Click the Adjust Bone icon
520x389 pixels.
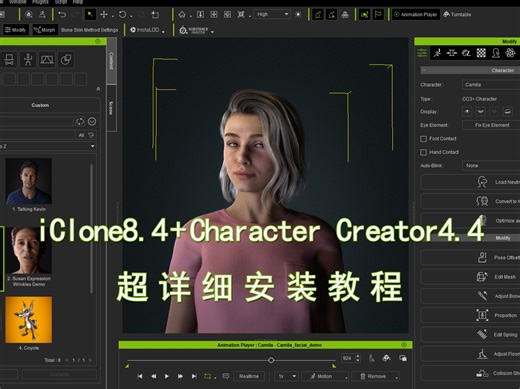click(482, 296)
